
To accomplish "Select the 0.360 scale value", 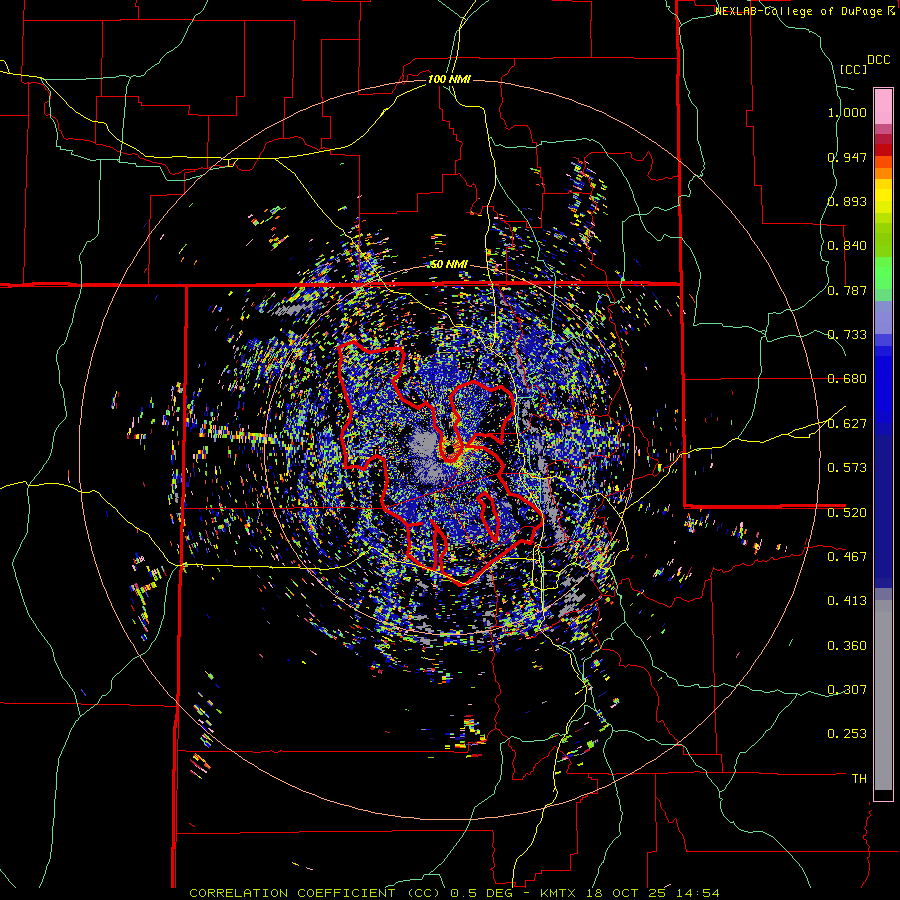I will pyautogui.click(x=847, y=646).
